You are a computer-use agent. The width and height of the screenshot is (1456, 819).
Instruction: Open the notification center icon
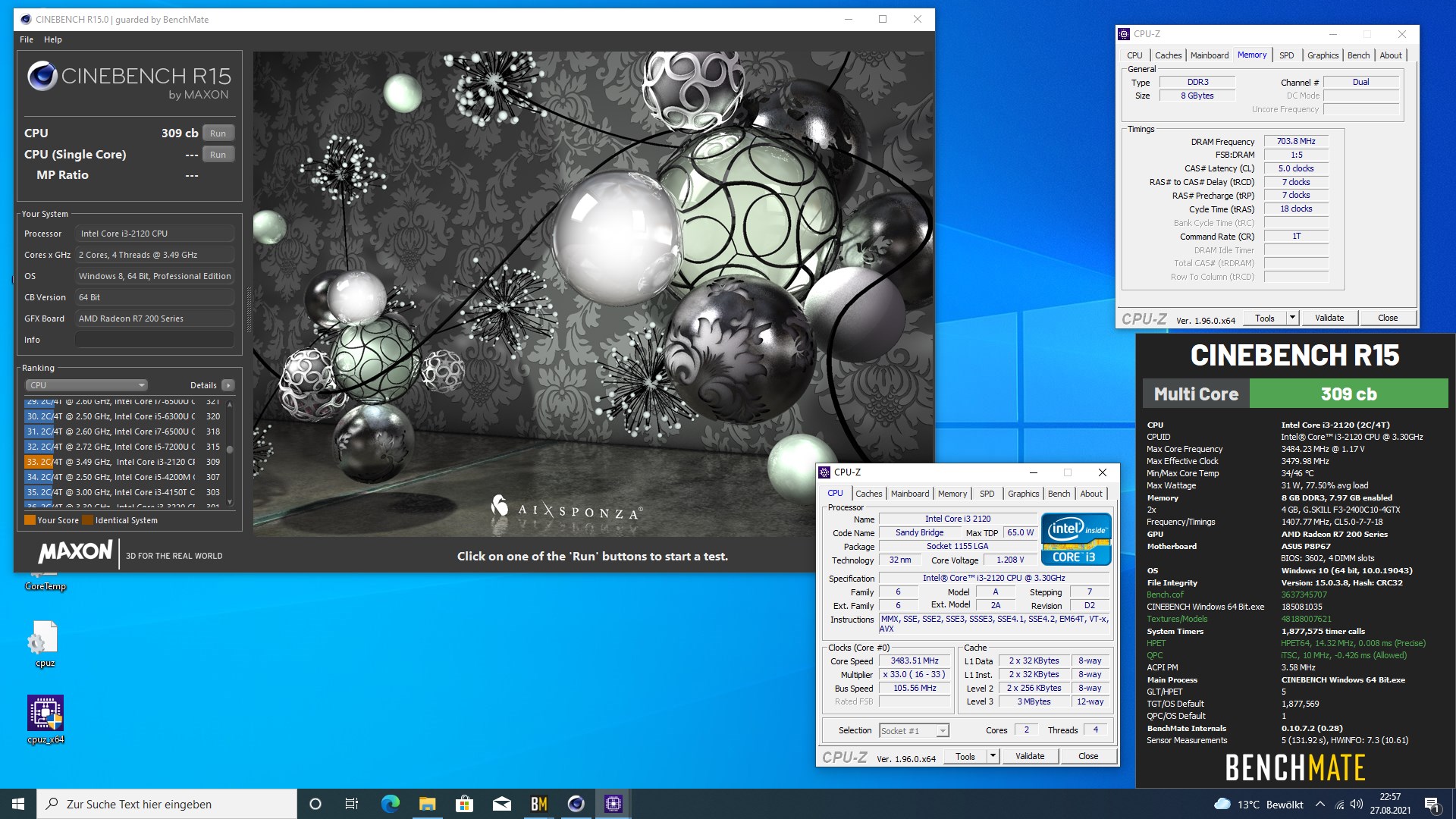[x=1432, y=804]
